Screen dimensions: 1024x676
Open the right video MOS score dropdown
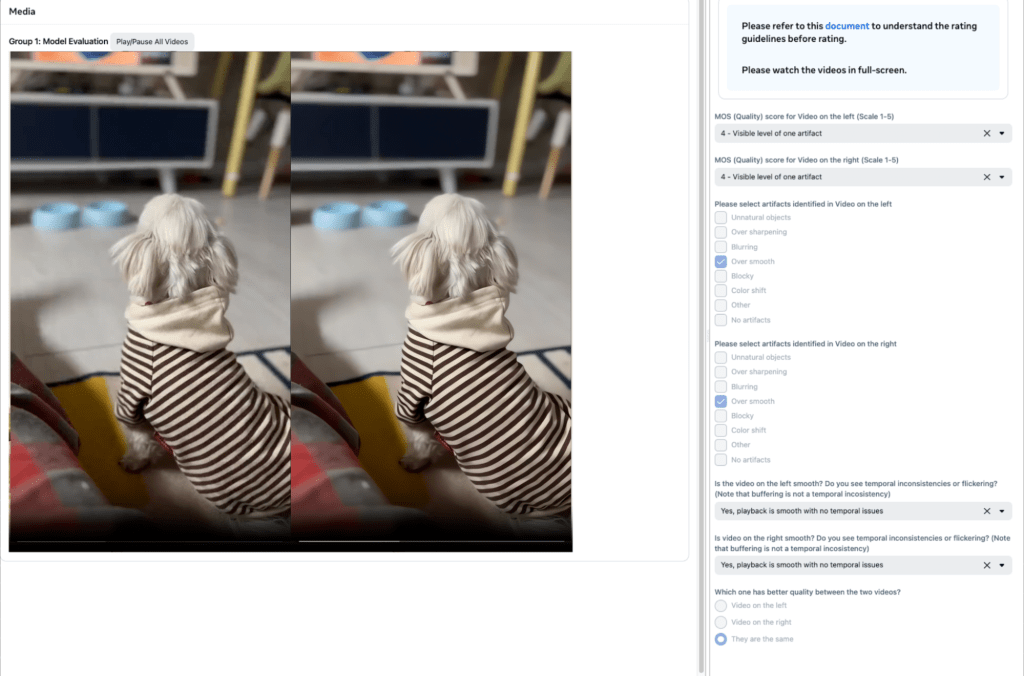[x=1002, y=177]
